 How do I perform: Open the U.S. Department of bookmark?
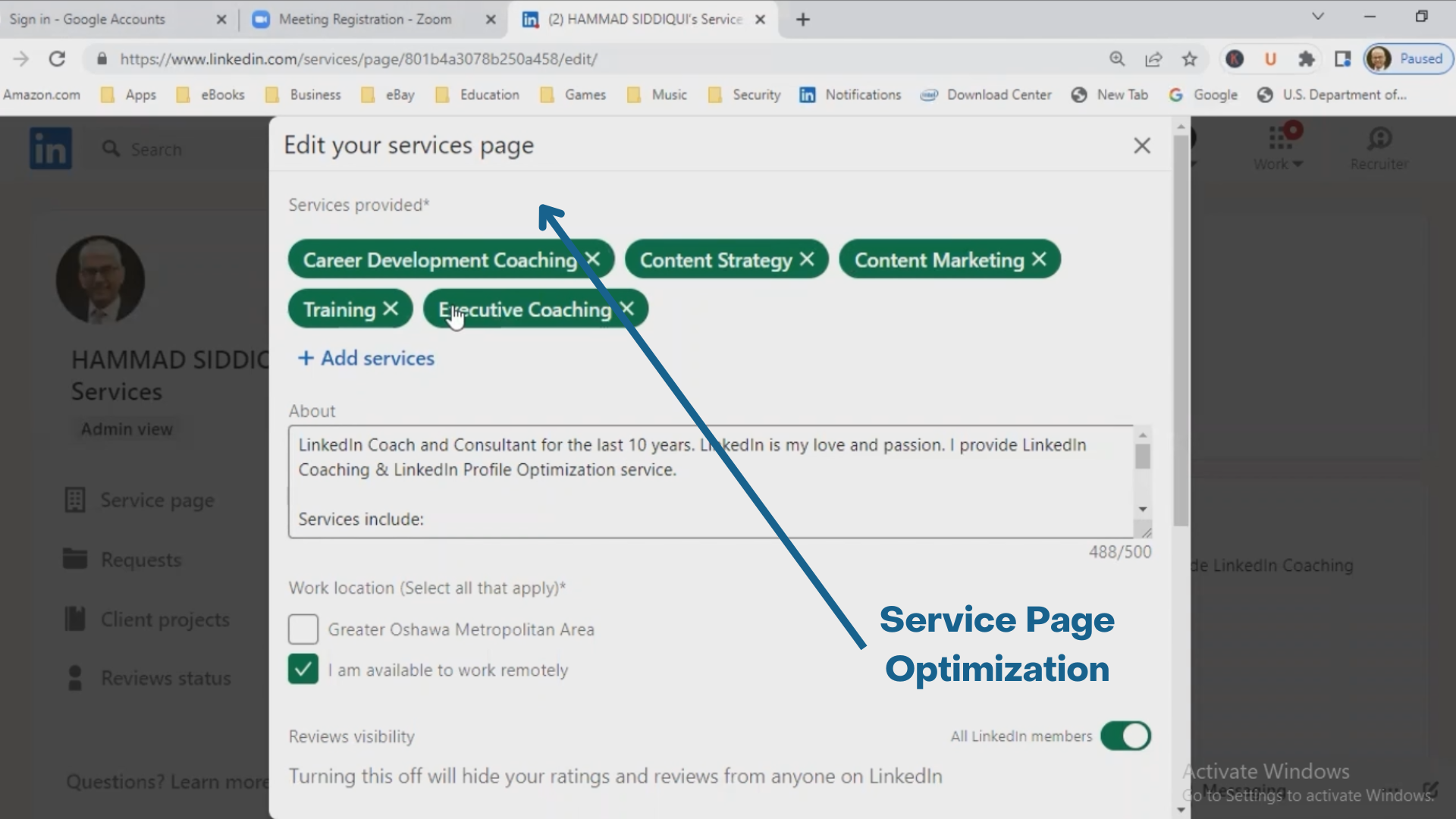coord(1332,95)
